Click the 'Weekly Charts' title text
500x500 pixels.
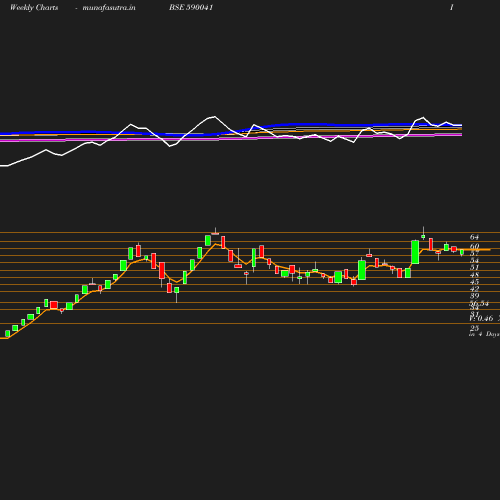pyautogui.click(x=34, y=8)
